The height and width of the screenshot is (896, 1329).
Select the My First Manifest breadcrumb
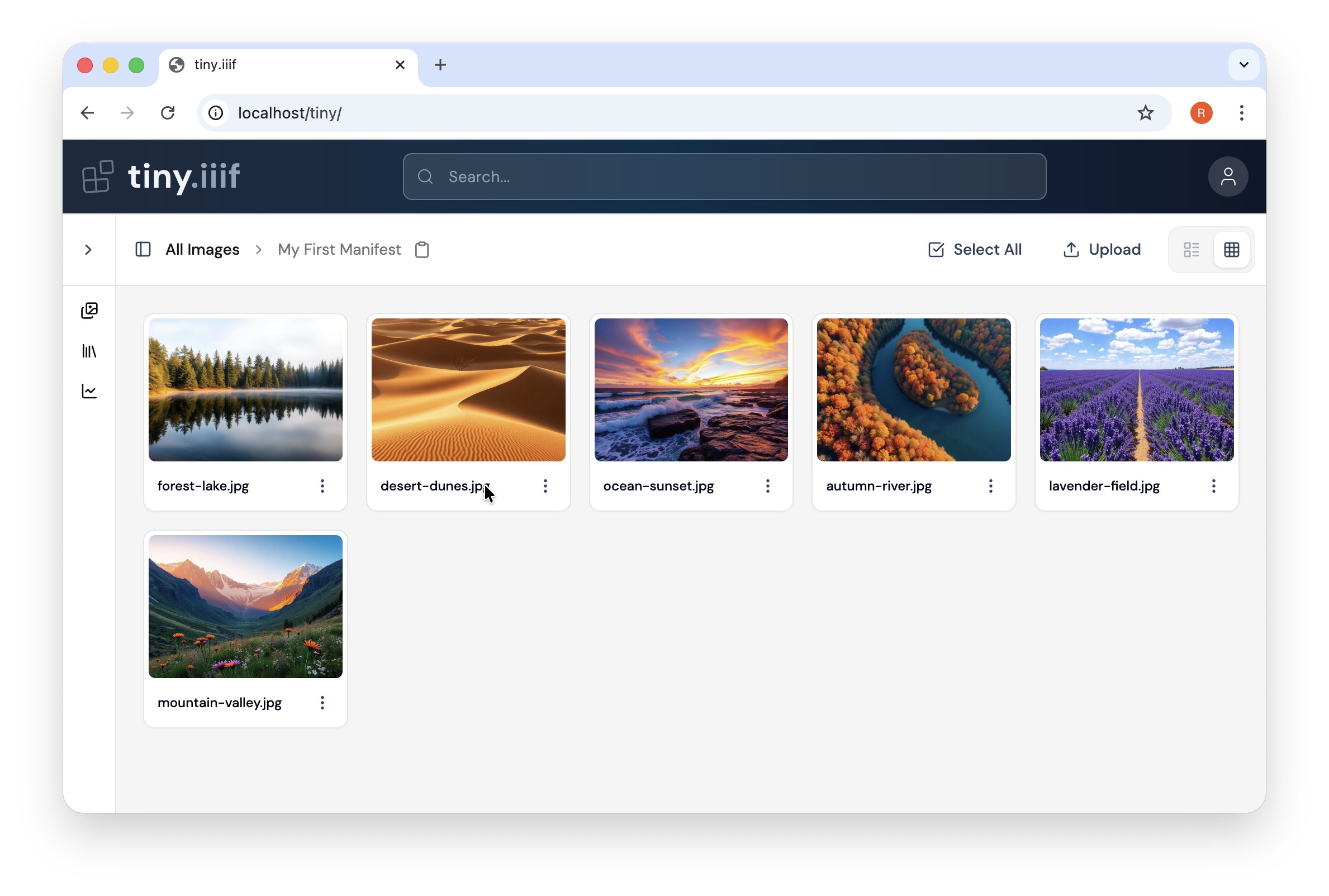click(x=339, y=250)
